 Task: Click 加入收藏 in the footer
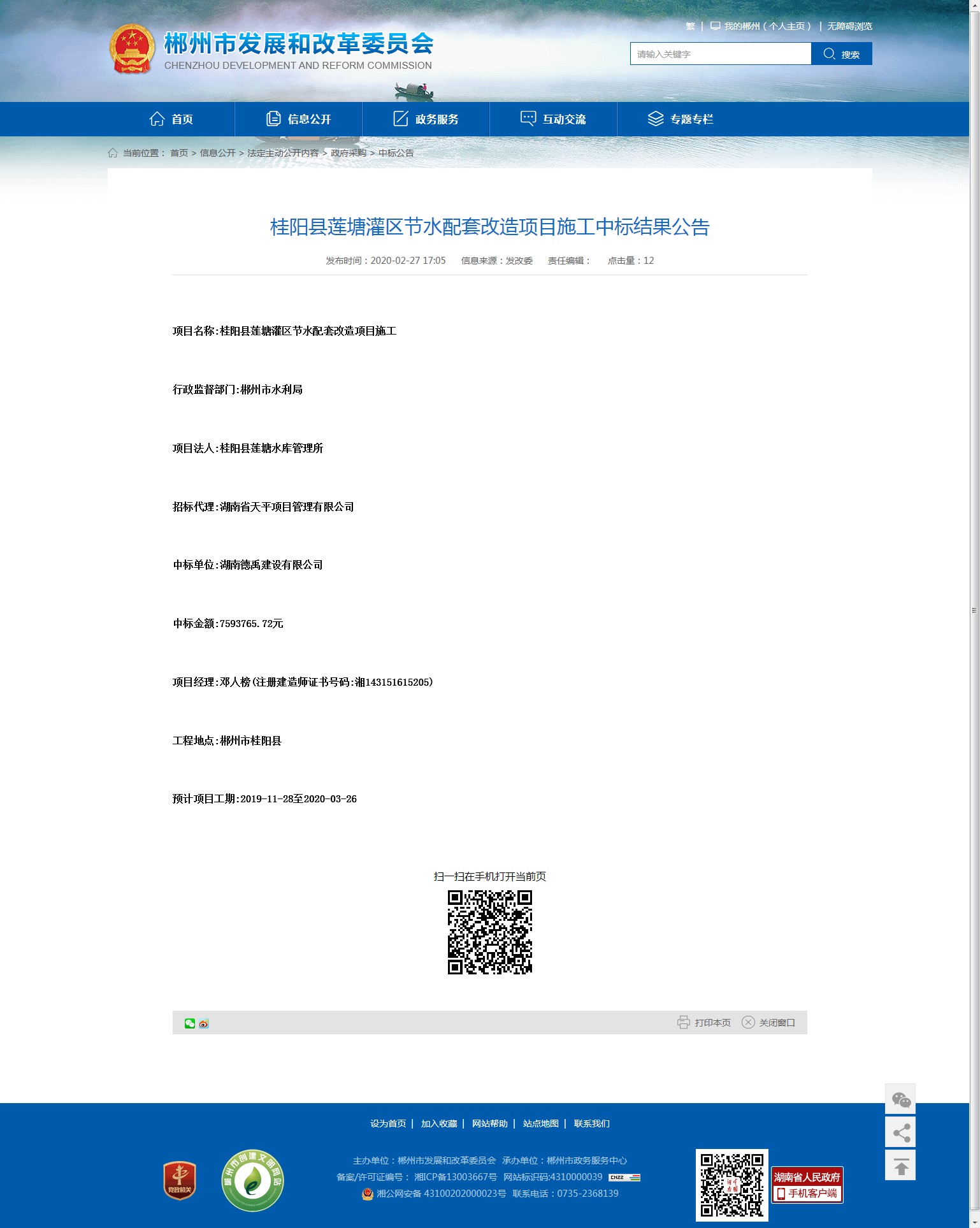[x=439, y=1123]
